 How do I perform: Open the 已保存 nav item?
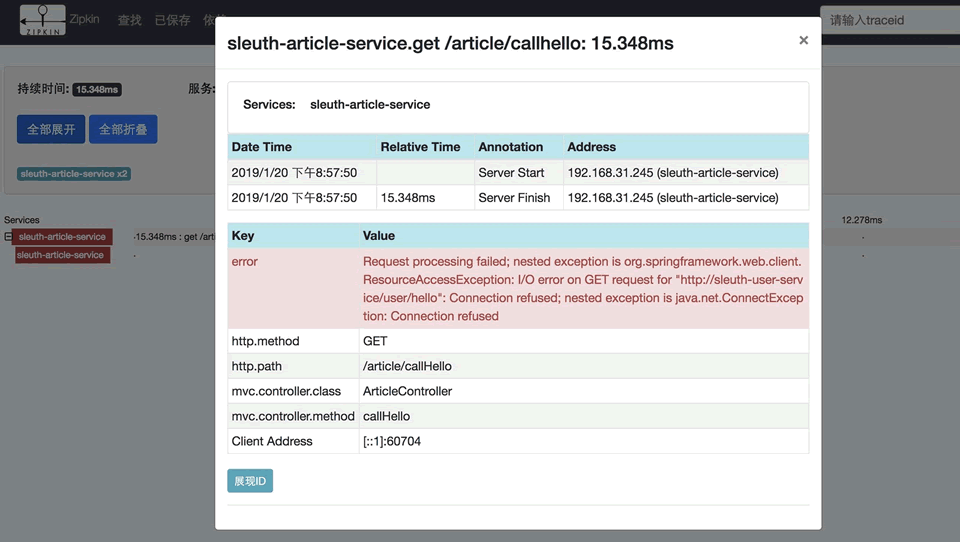tap(172, 20)
